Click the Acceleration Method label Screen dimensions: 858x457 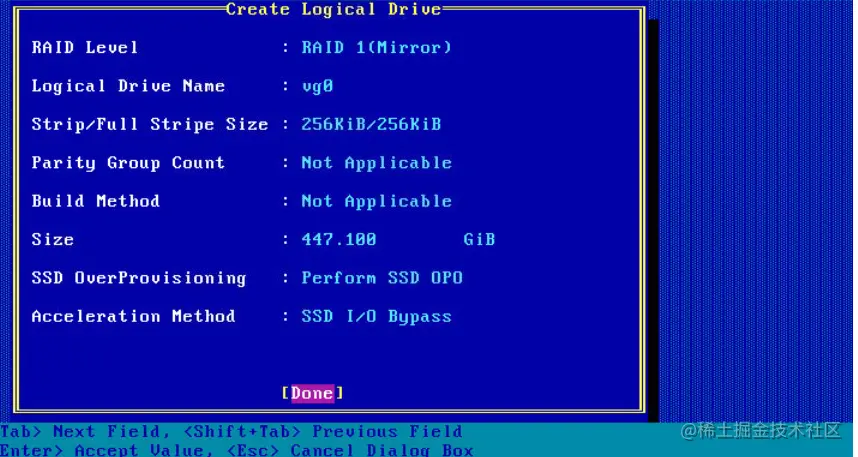(x=134, y=316)
